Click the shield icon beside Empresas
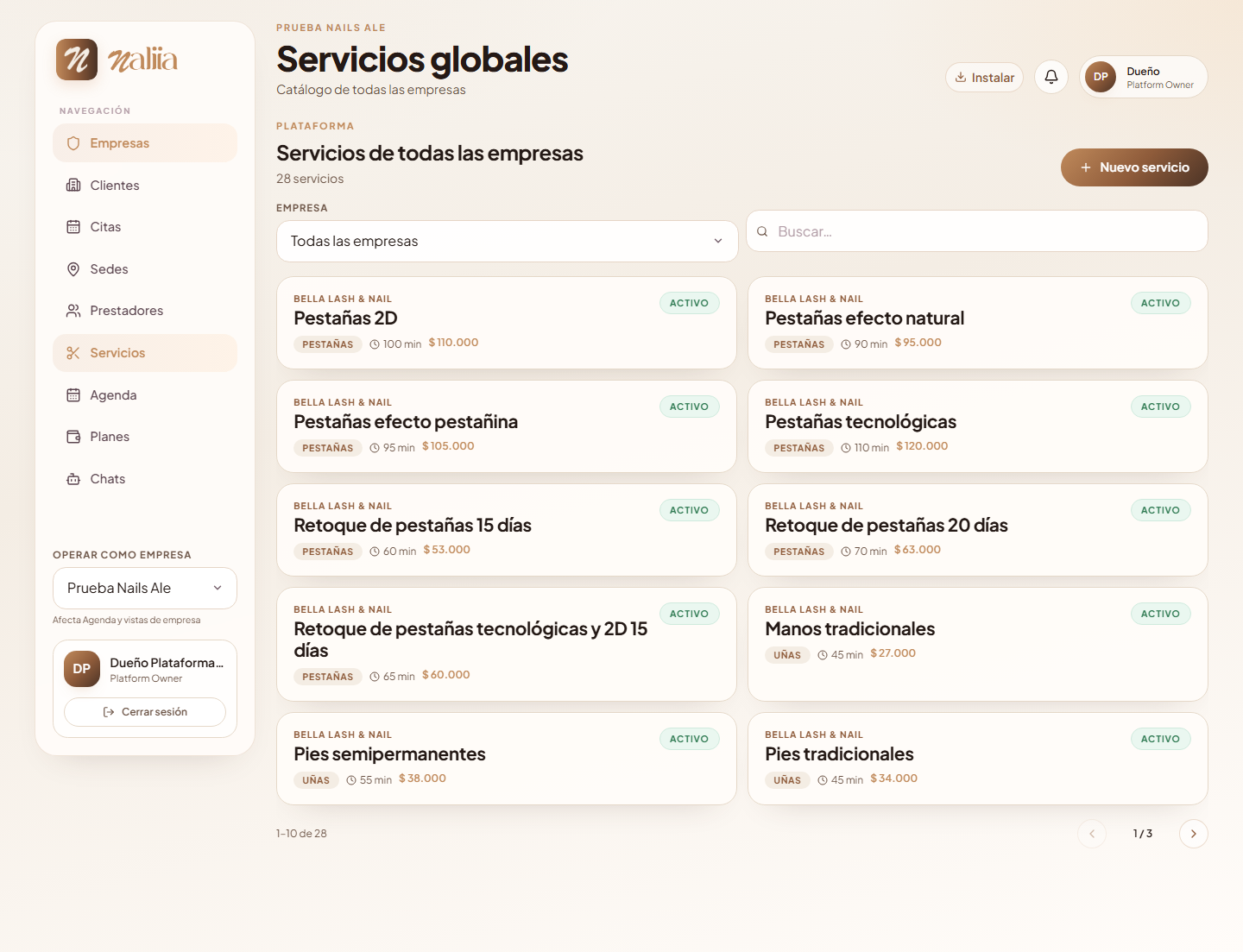 [x=73, y=143]
